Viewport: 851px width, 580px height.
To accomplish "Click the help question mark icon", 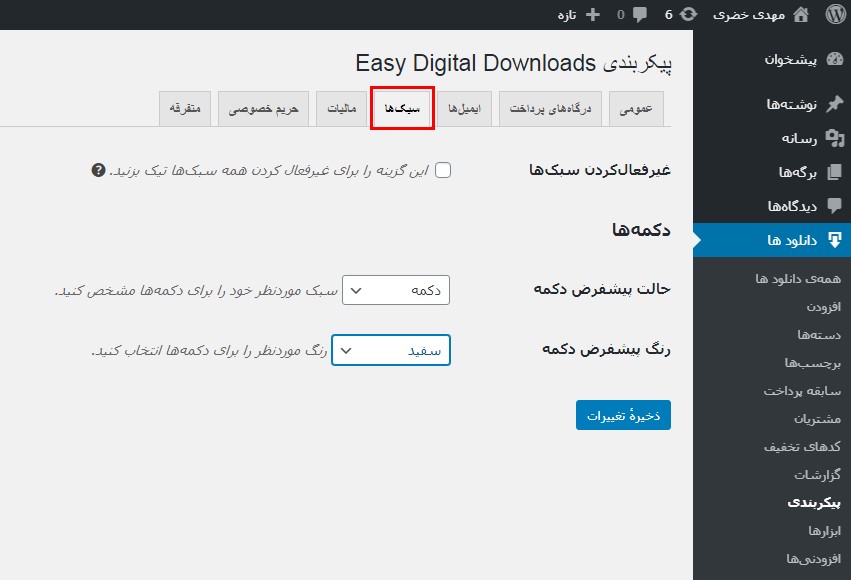I will 98,170.
